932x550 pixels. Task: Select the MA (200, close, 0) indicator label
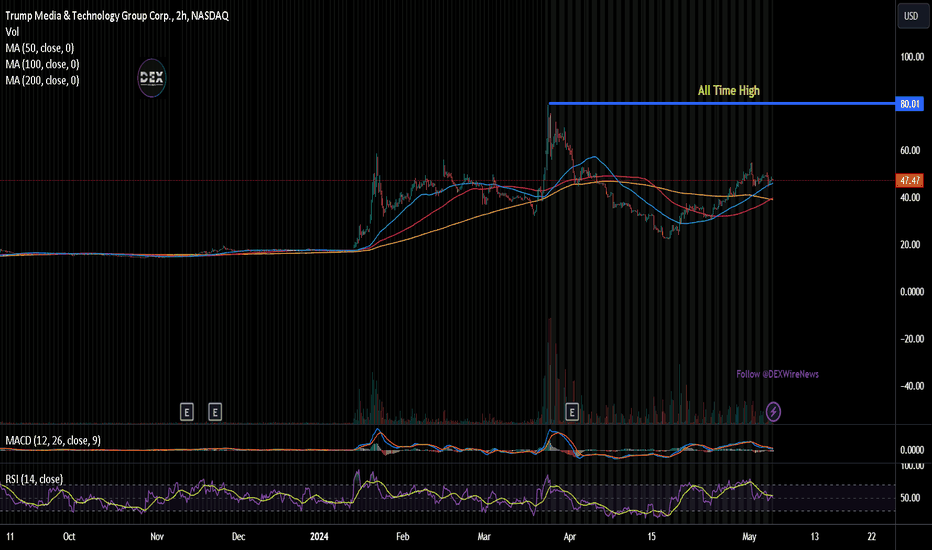42,80
